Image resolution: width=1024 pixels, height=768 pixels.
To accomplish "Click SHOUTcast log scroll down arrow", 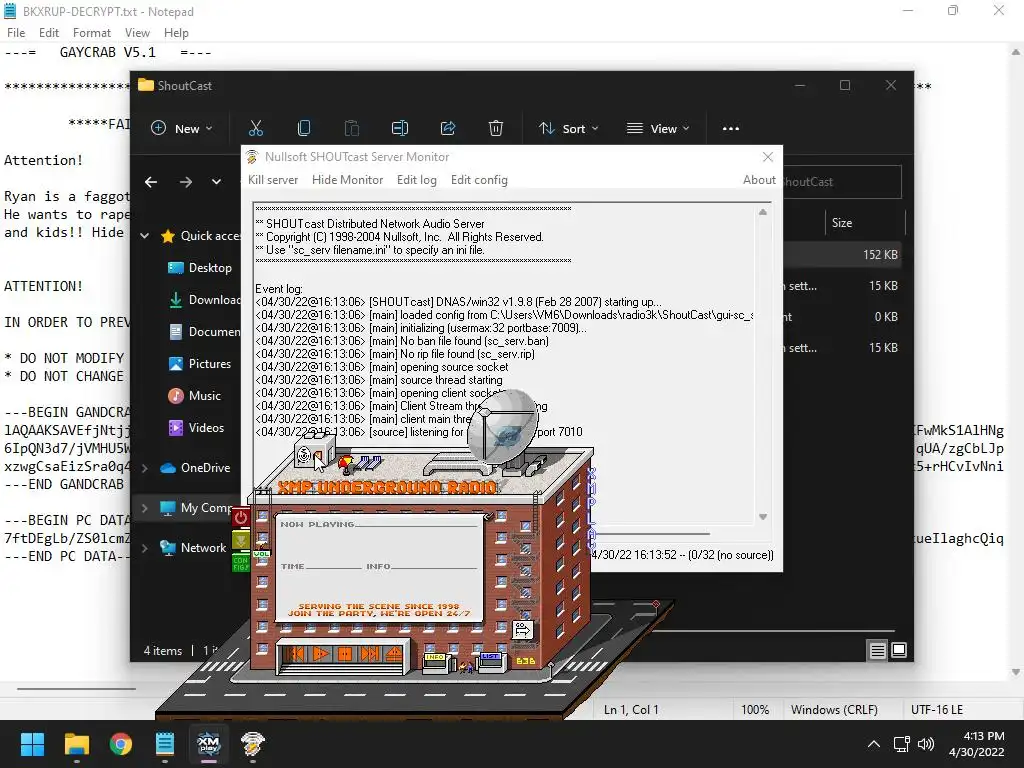I will [x=763, y=517].
